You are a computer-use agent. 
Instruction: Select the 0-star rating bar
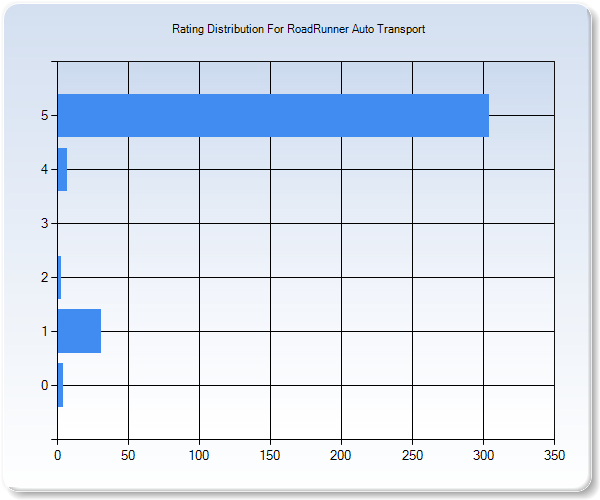point(60,385)
